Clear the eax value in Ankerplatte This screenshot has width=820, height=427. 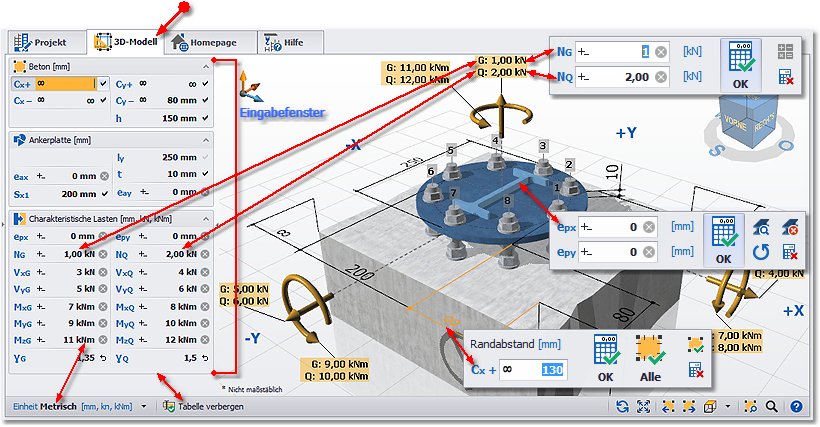105,176
